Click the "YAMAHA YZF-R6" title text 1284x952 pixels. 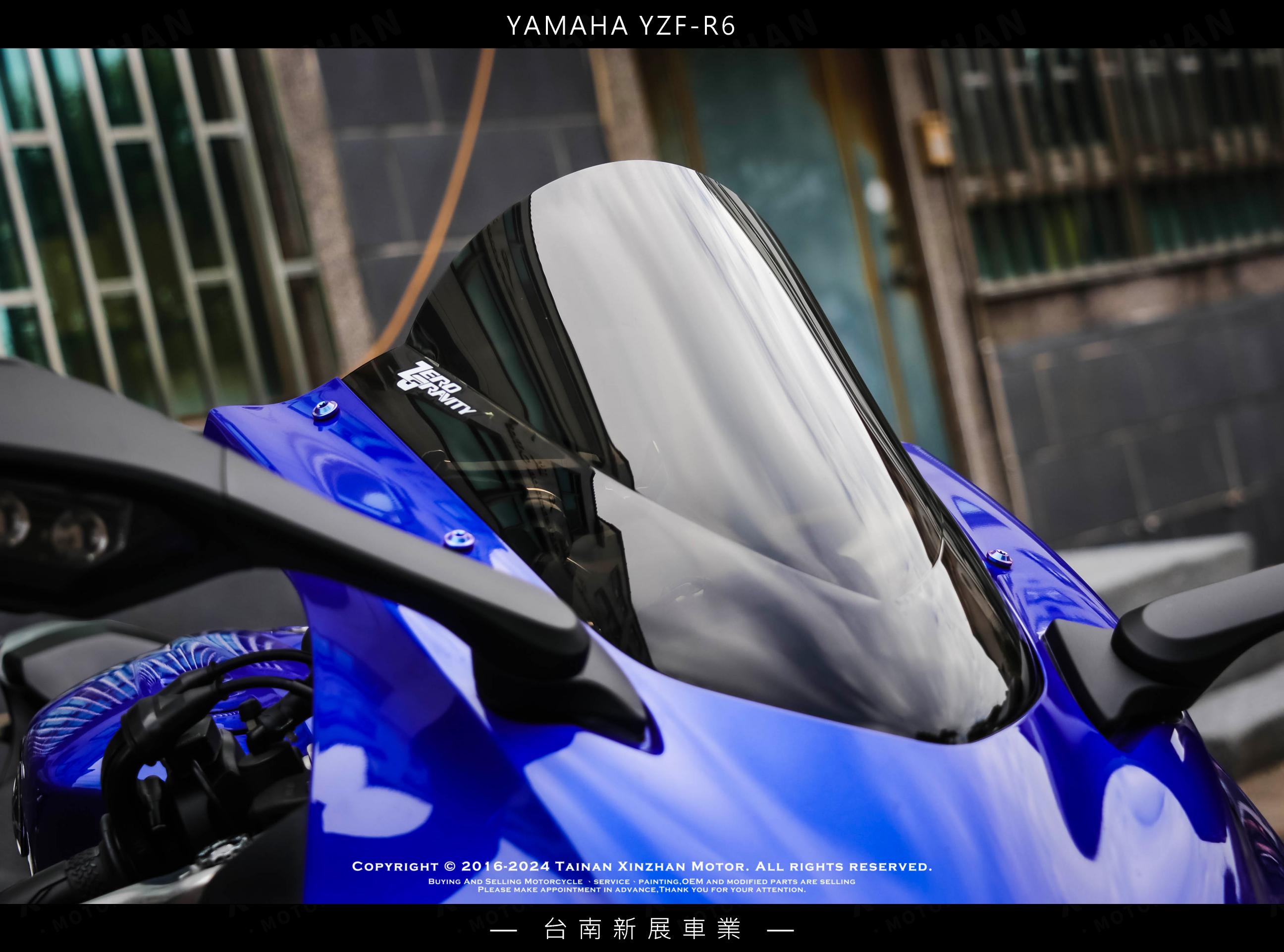[x=621, y=25]
